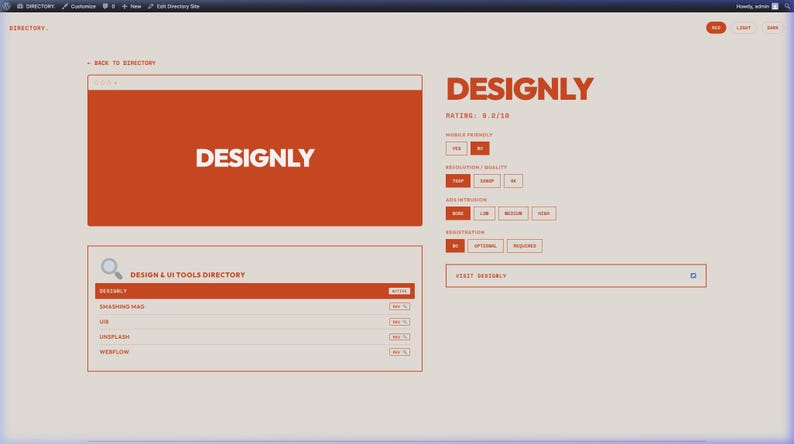Click the Mobile Friendly label
The image size is (794, 444).
pos(469,135)
